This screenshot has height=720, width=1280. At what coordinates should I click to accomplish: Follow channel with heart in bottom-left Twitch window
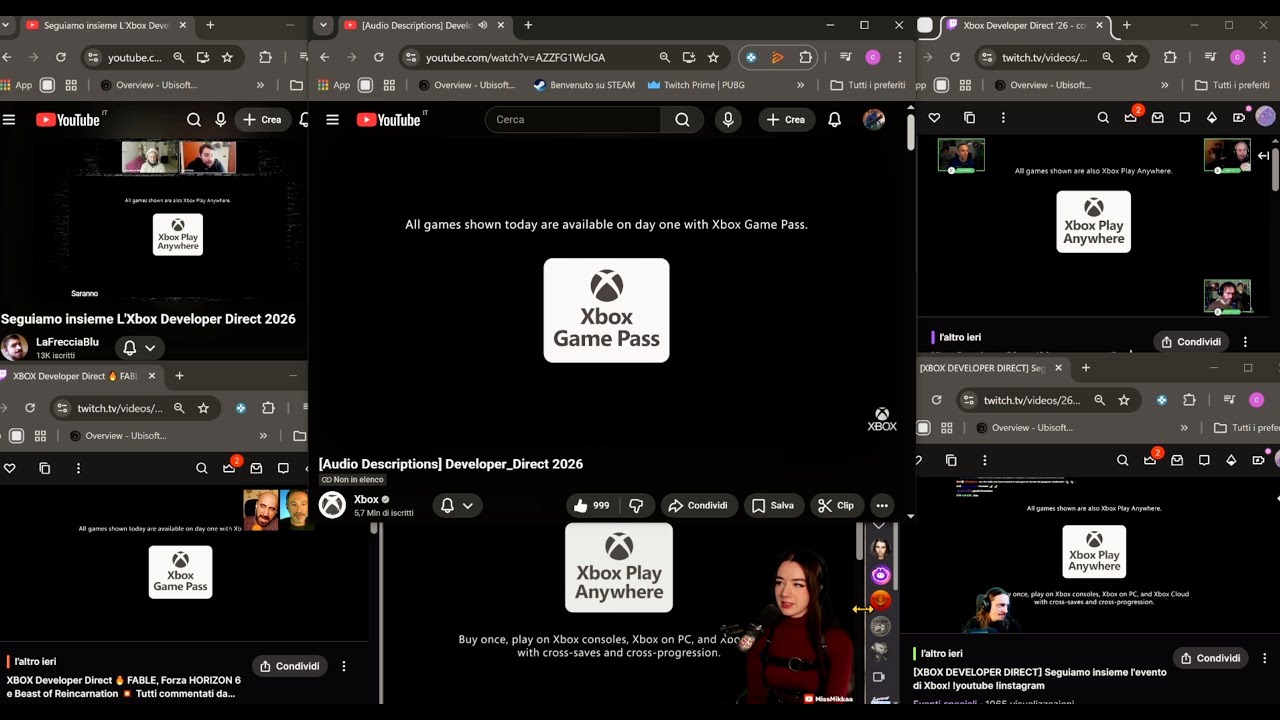[9, 468]
